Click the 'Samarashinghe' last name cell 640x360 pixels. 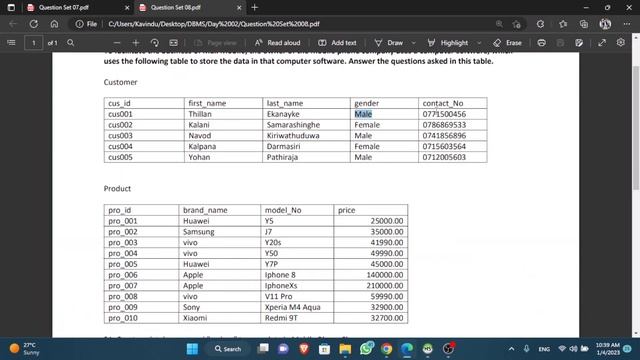[x=293, y=125]
